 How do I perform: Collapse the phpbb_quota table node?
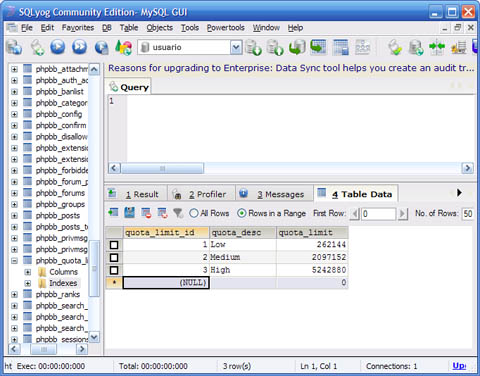pos(14,261)
